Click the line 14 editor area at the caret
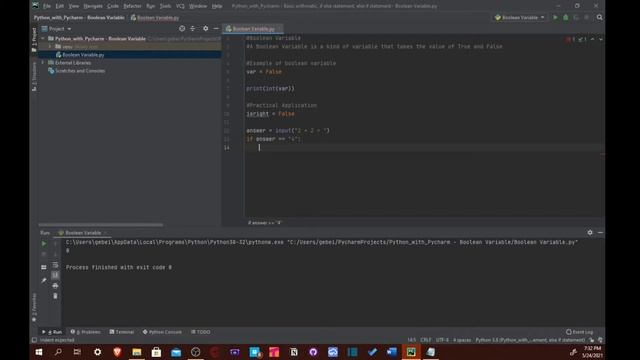The image size is (640, 360). pyautogui.click(x=259, y=147)
